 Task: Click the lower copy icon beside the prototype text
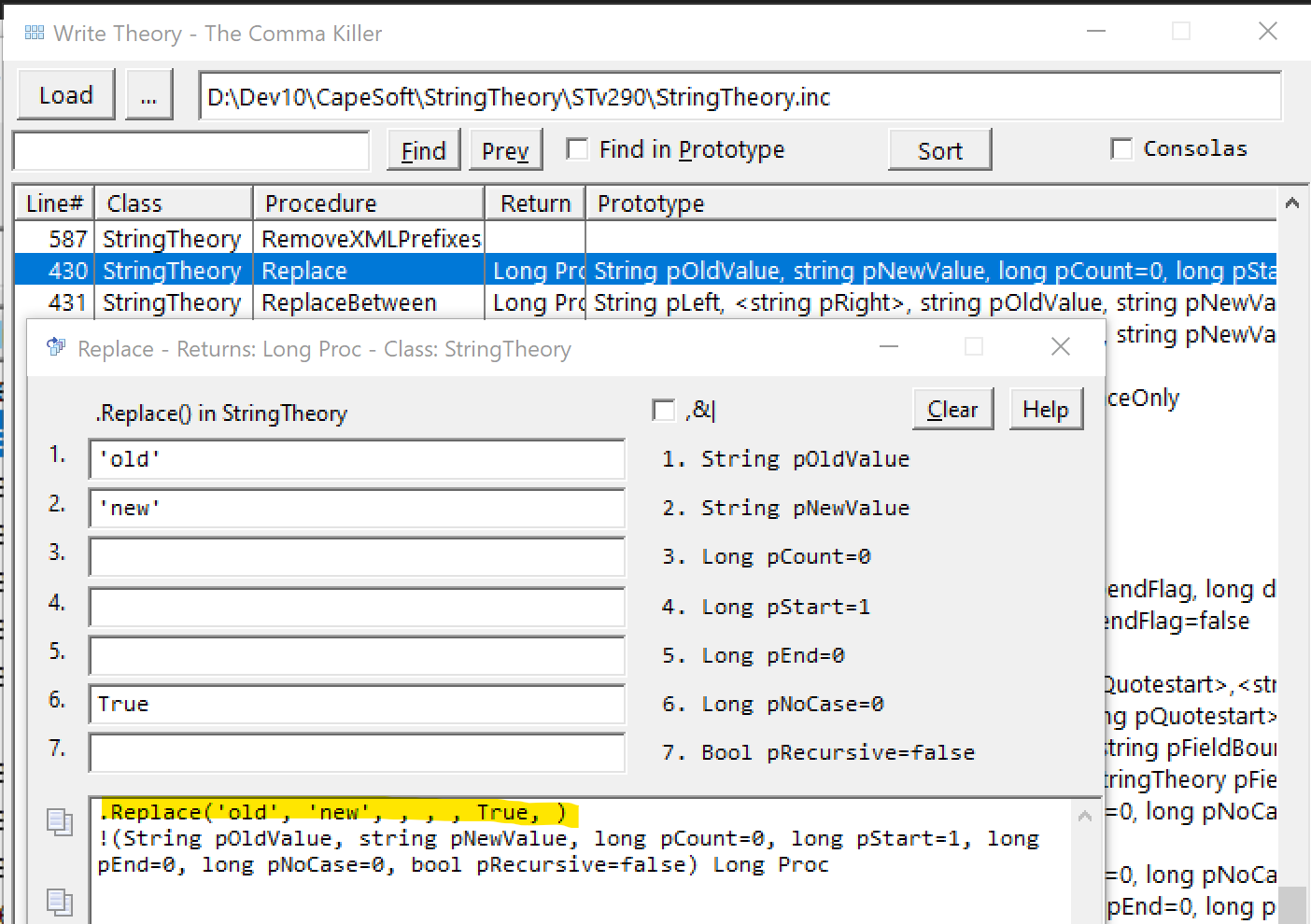coord(60,902)
